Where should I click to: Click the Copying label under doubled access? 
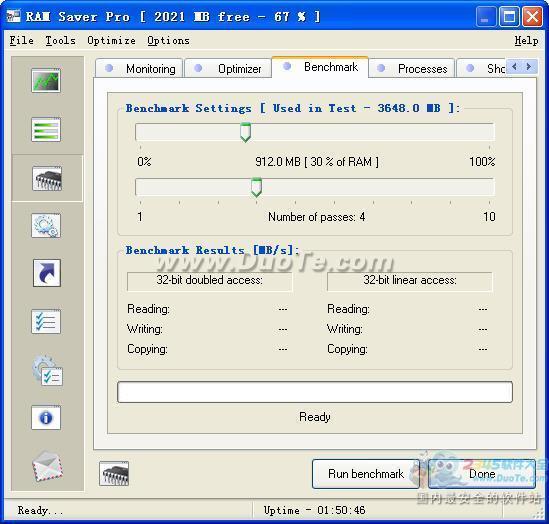(147, 349)
